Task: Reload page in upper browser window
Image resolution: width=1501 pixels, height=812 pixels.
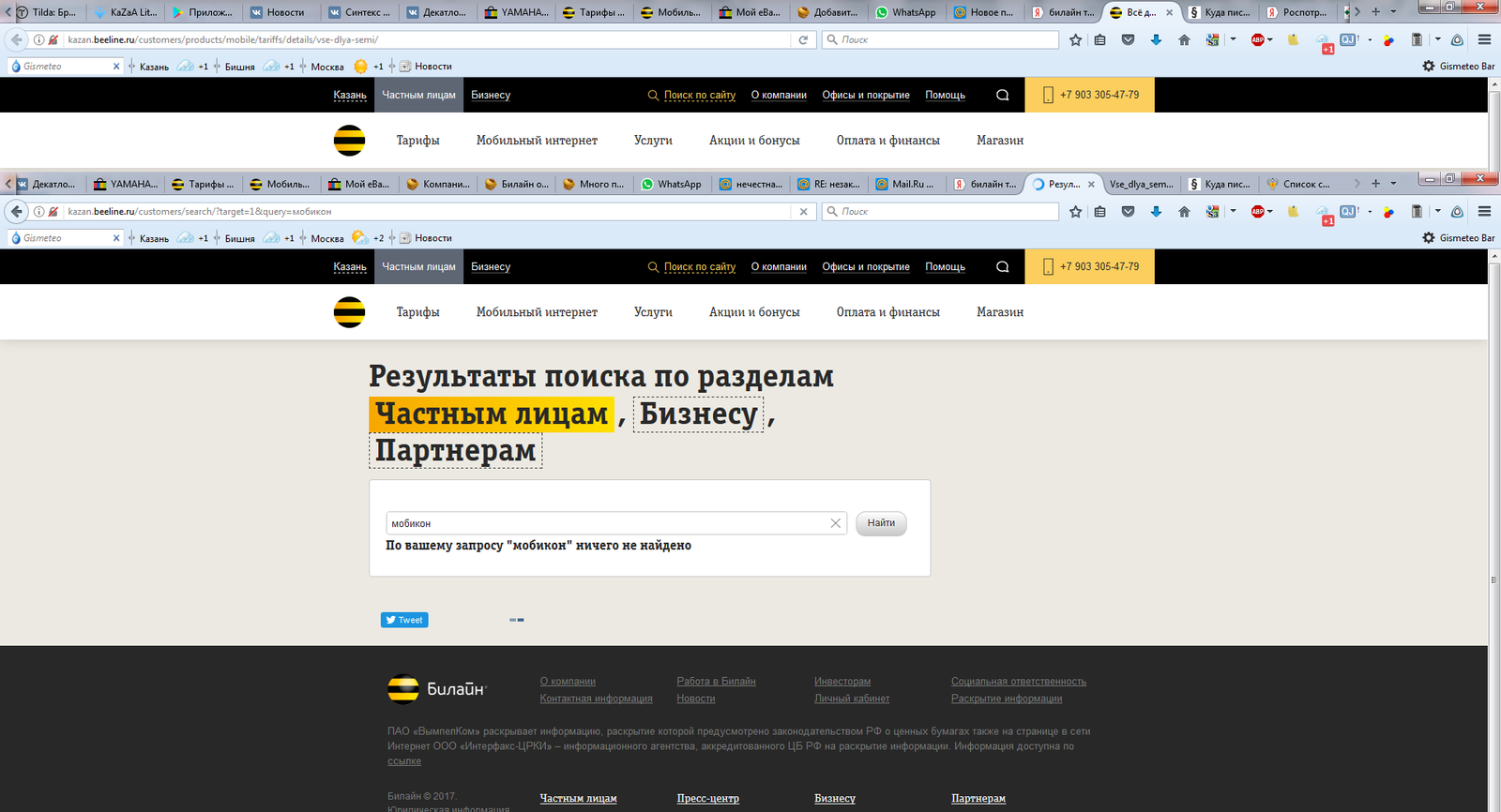Action: coord(803,40)
